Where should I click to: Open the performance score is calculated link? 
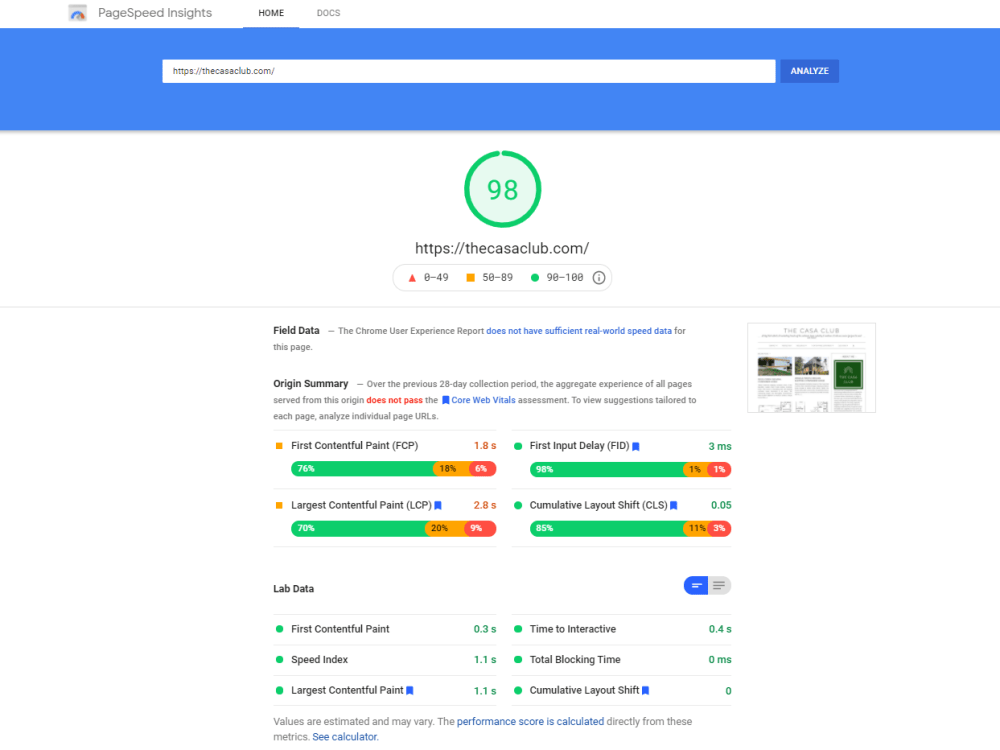click(x=531, y=721)
